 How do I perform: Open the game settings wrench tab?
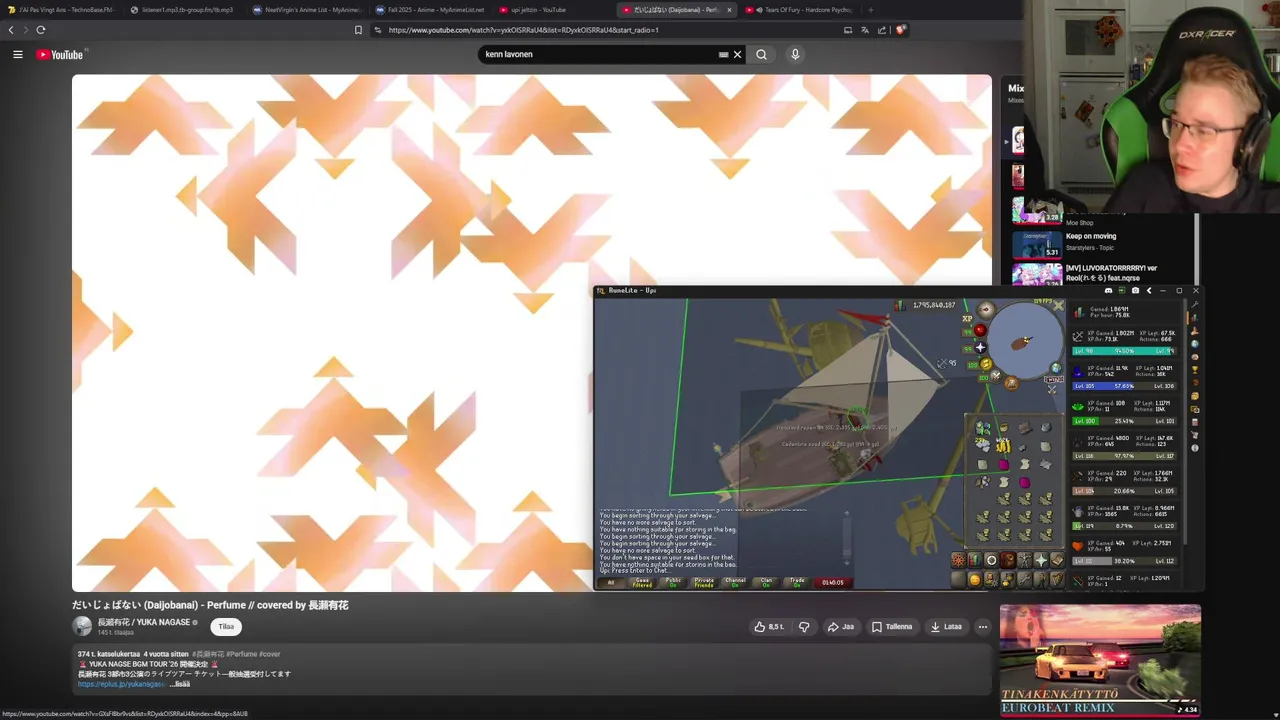click(x=1024, y=580)
